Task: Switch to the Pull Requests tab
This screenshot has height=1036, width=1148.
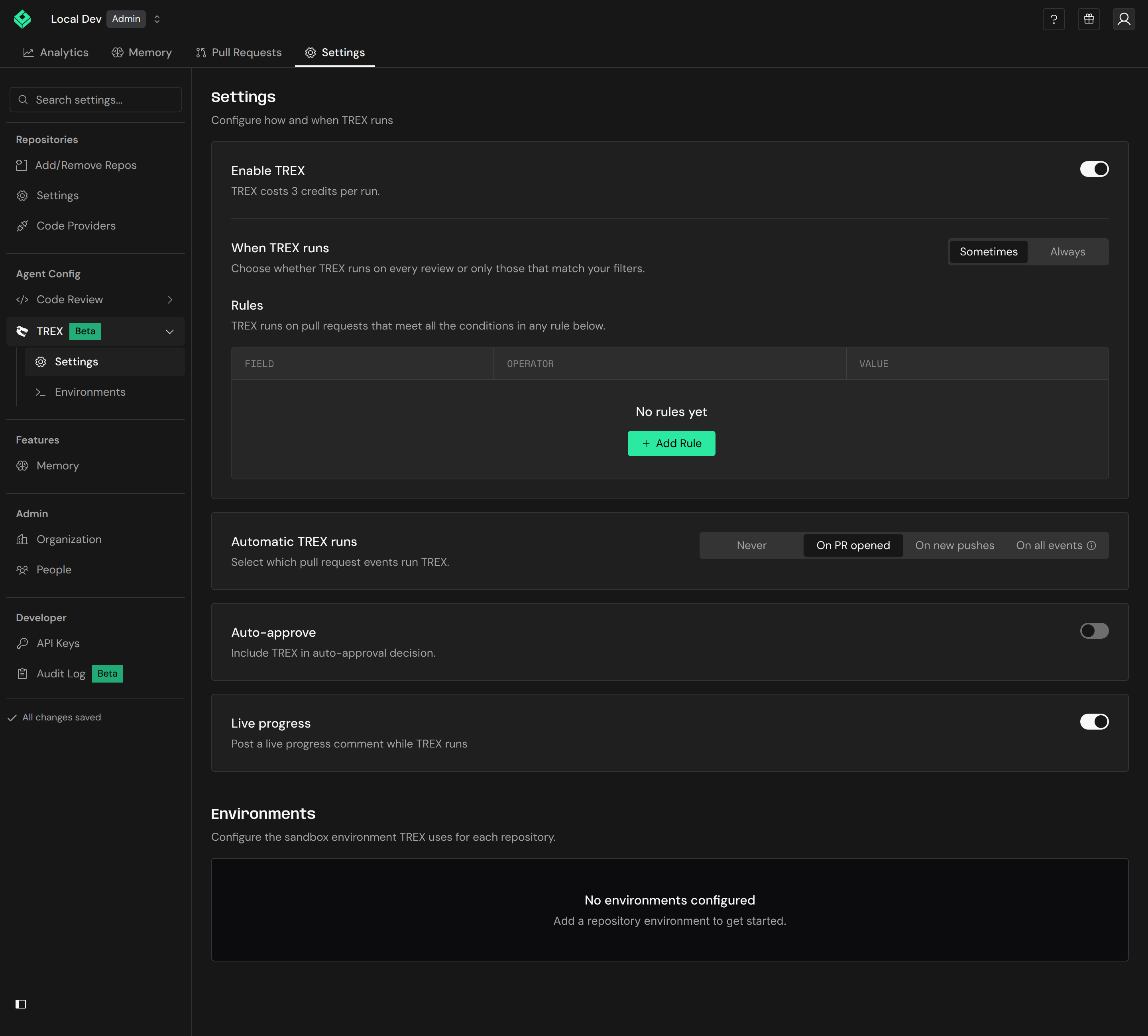Action: point(239,52)
